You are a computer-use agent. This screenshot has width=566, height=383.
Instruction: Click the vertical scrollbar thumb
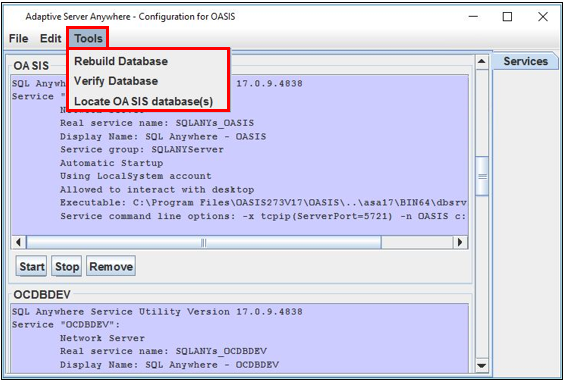point(482,176)
